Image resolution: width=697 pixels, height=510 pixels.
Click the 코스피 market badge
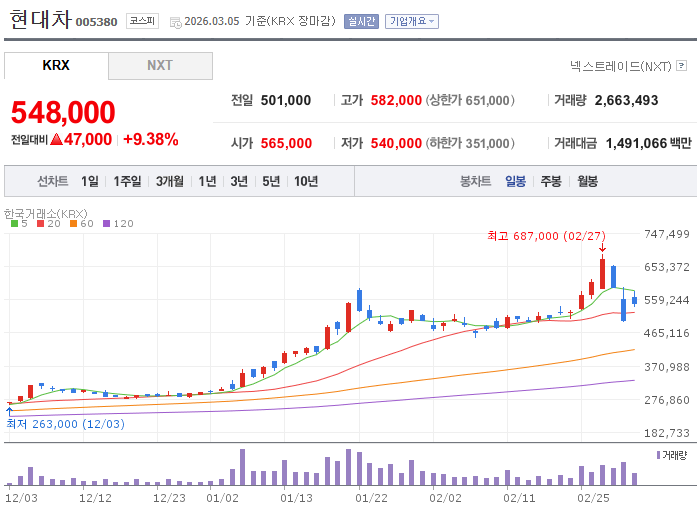coord(142,21)
